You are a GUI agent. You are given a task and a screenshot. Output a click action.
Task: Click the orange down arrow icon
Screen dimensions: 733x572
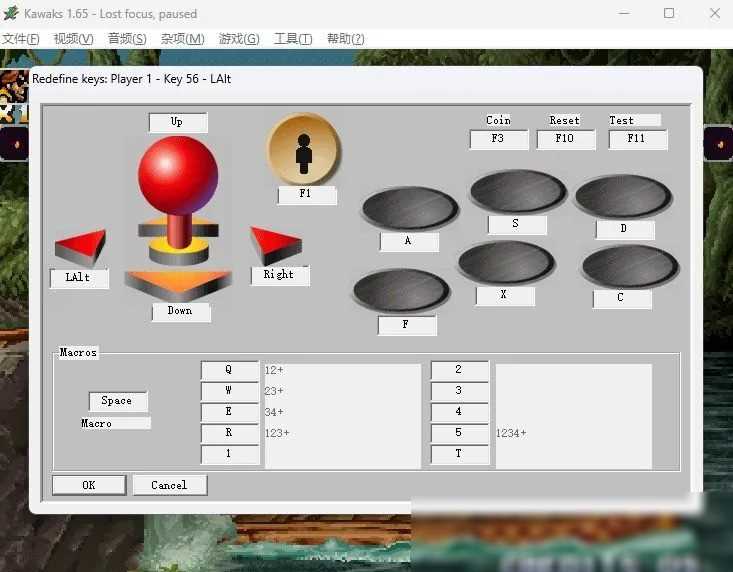pyautogui.click(x=178, y=284)
